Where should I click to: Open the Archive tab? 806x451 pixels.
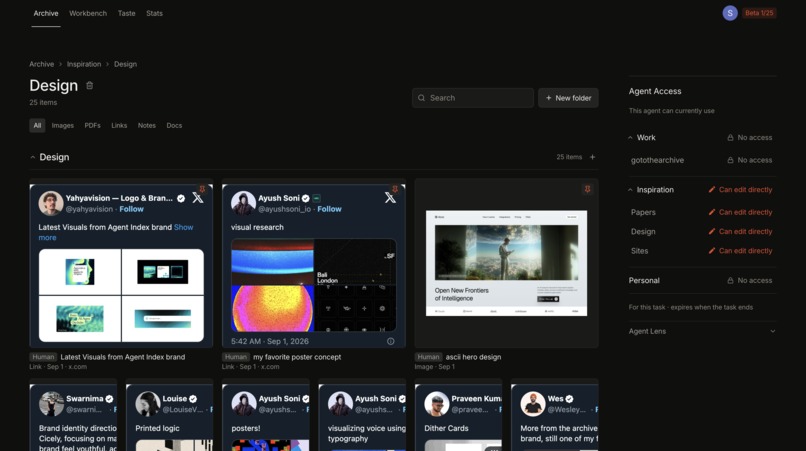click(46, 13)
